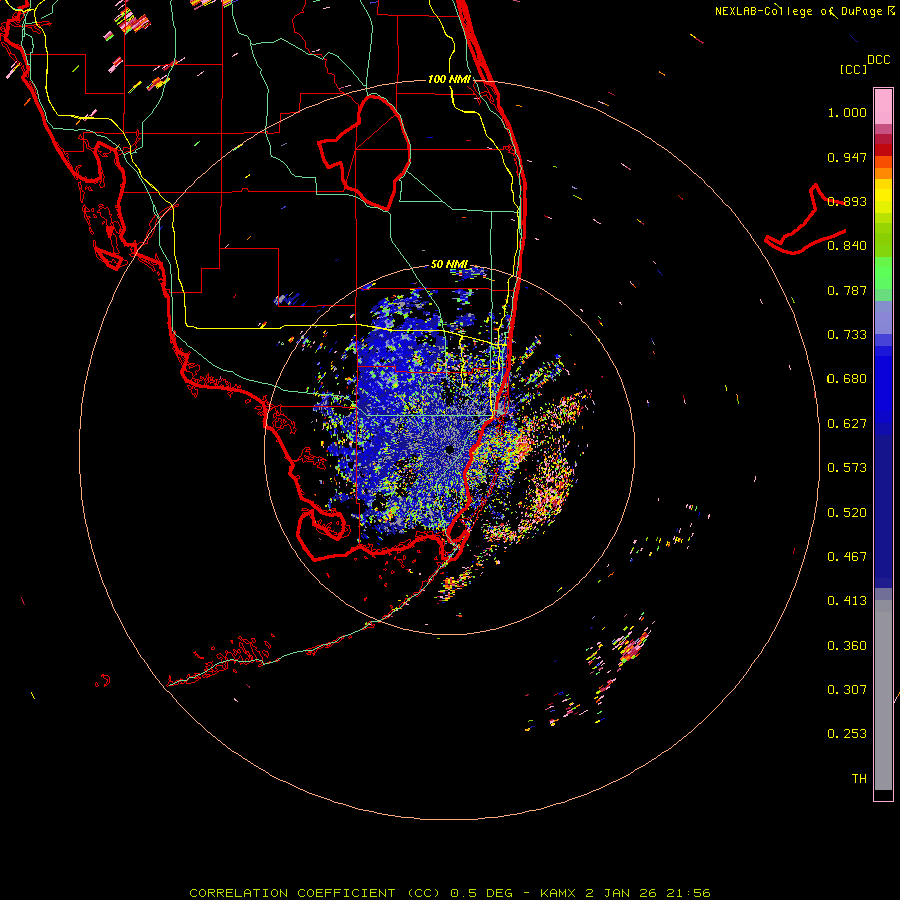
Task: Click the TH threshold label on scale
Action: click(859, 779)
